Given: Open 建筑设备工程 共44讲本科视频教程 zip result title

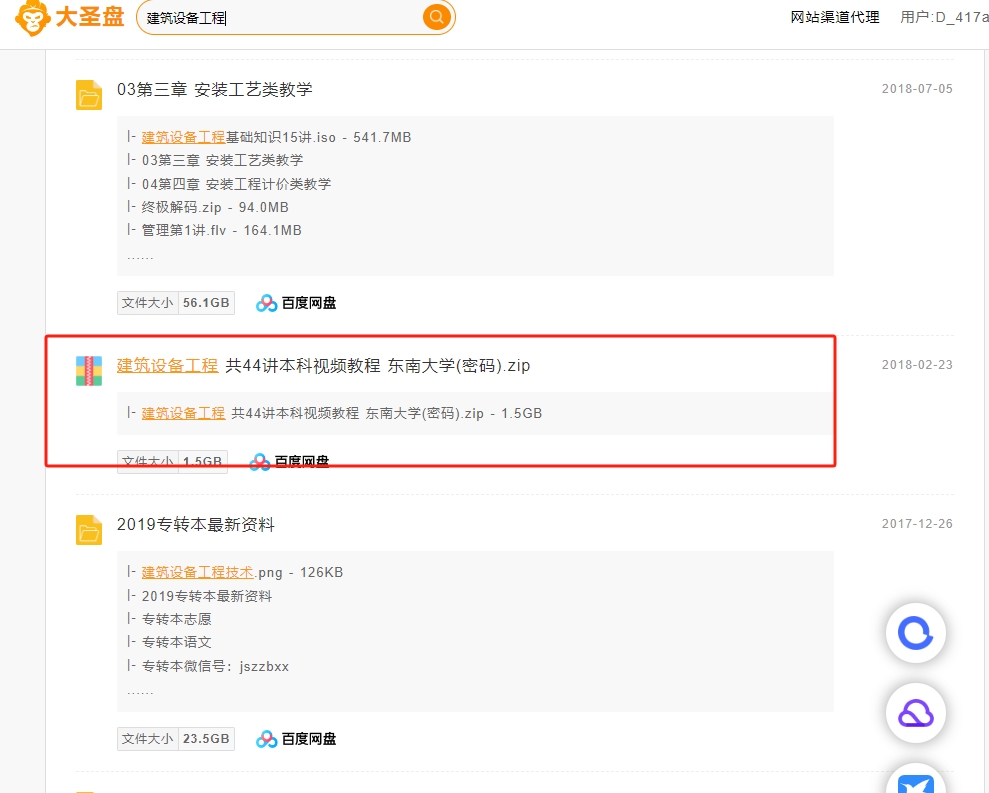Looking at the screenshot, I should (324, 365).
